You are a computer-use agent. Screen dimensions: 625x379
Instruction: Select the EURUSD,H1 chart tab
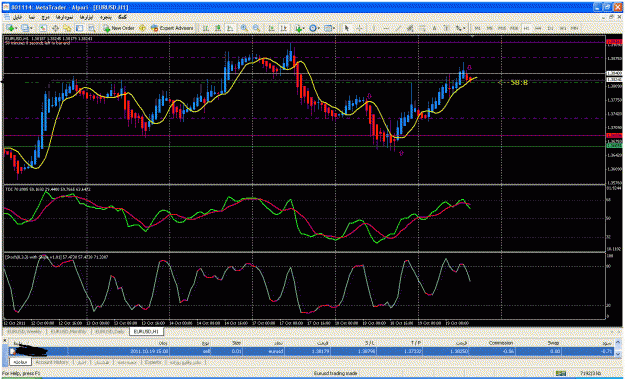click(x=146, y=332)
